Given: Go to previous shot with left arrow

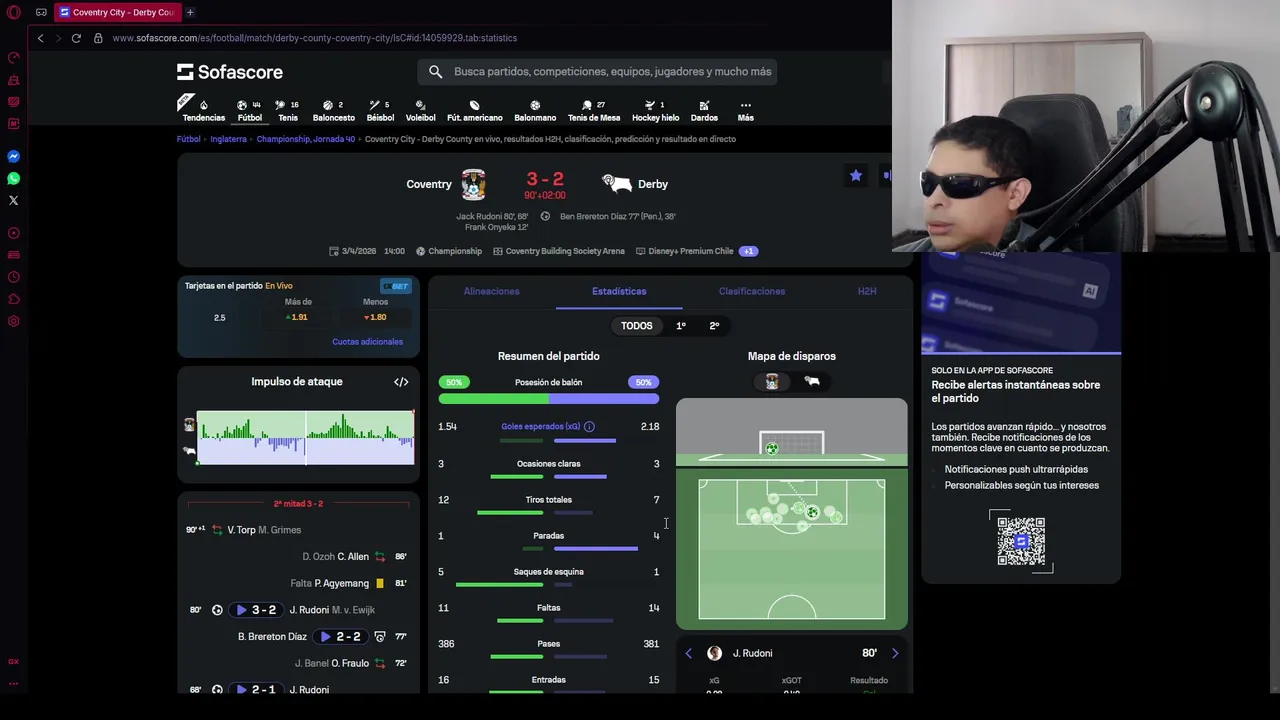Looking at the screenshot, I should (688, 653).
